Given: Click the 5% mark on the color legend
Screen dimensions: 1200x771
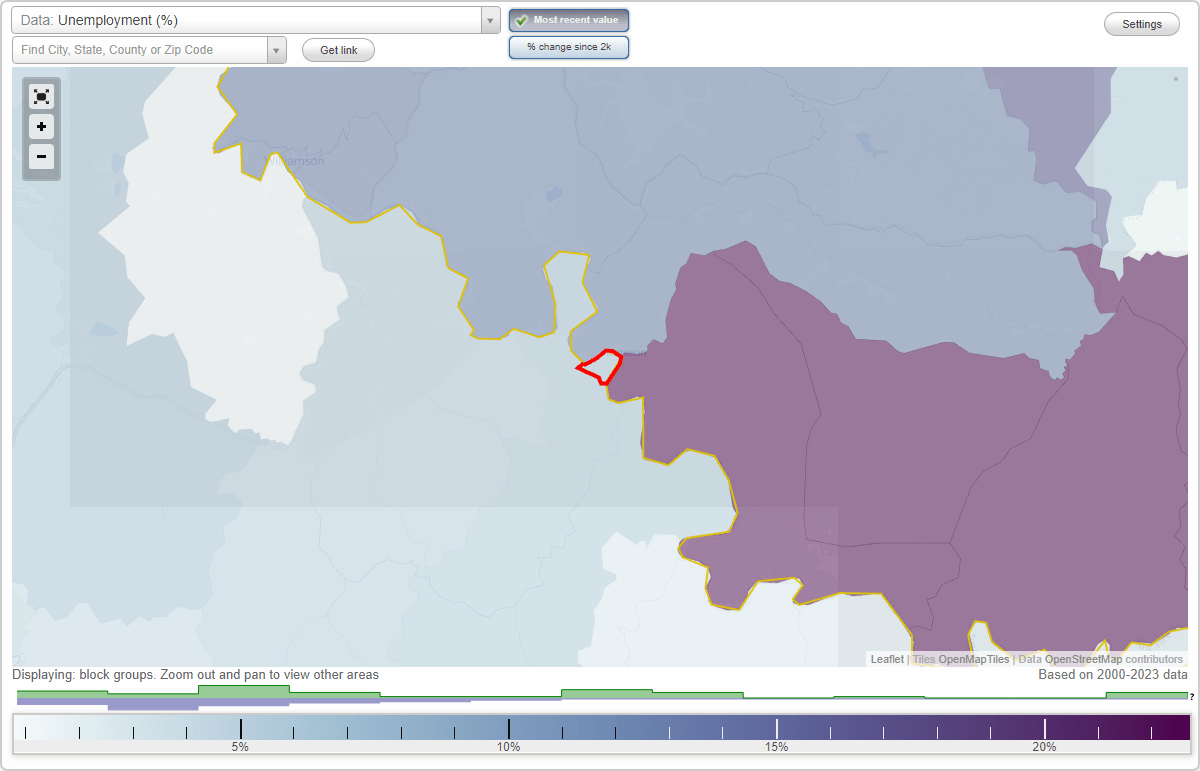Looking at the screenshot, I should coord(240,747).
